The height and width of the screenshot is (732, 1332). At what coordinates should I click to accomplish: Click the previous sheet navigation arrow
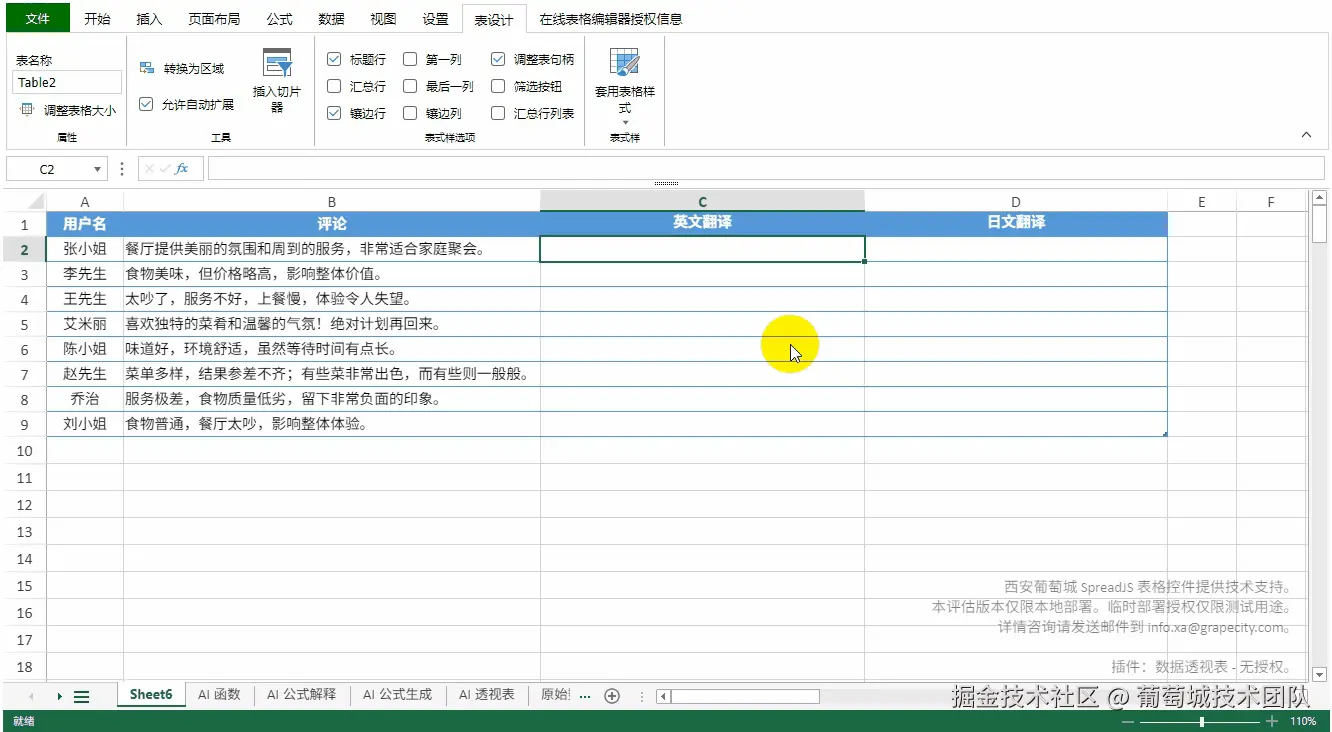(31, 696)
